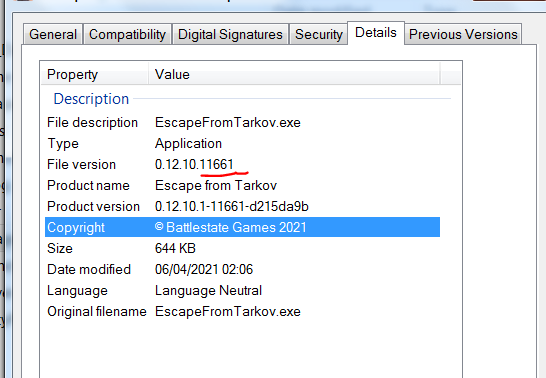
Task: Select the Date modified property label
Action: pyautogui.click(x=89, y=269)
